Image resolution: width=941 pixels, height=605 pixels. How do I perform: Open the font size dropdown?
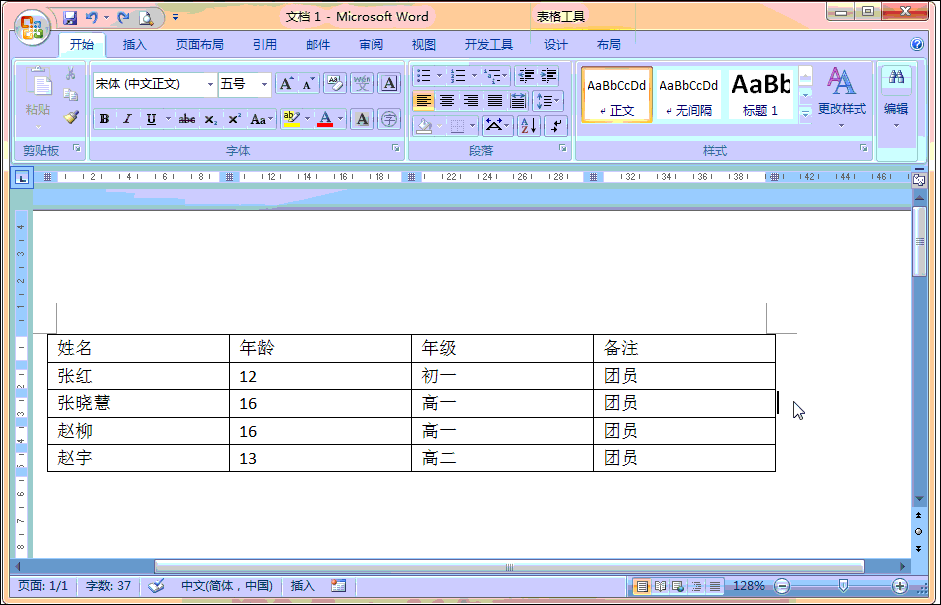point(264,84)
